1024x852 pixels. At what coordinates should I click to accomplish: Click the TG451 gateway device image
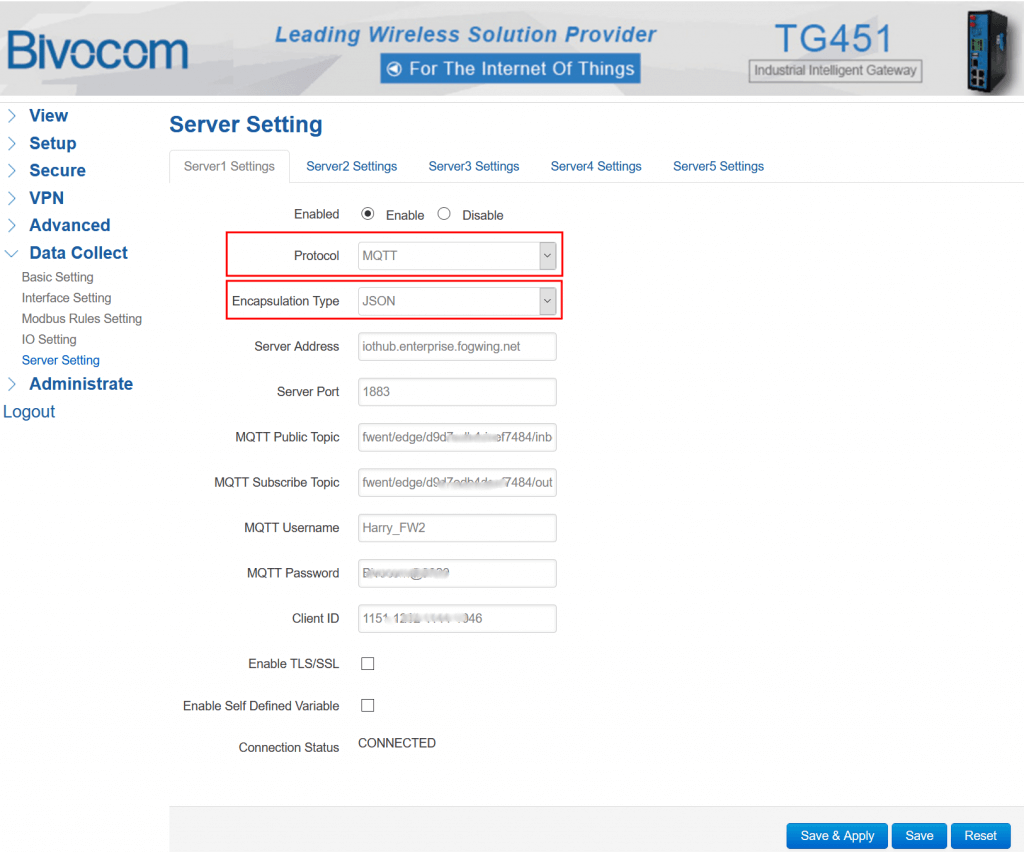tap(985, 48)
